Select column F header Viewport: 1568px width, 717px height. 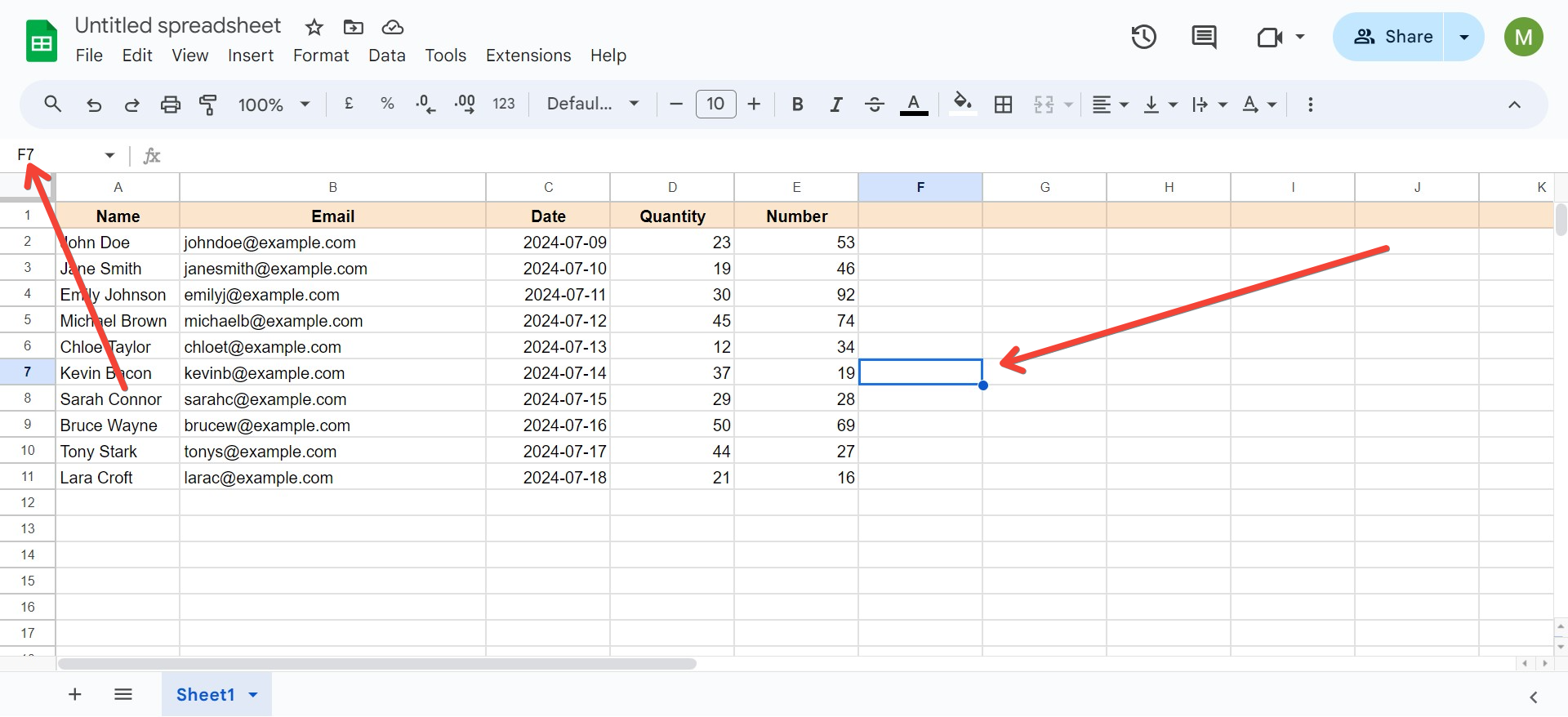(920, 187)
